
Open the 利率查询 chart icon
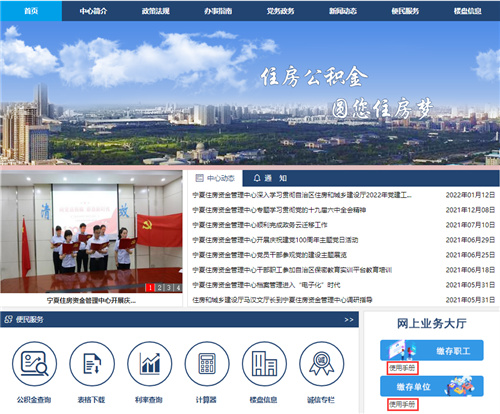pos(150,364)
